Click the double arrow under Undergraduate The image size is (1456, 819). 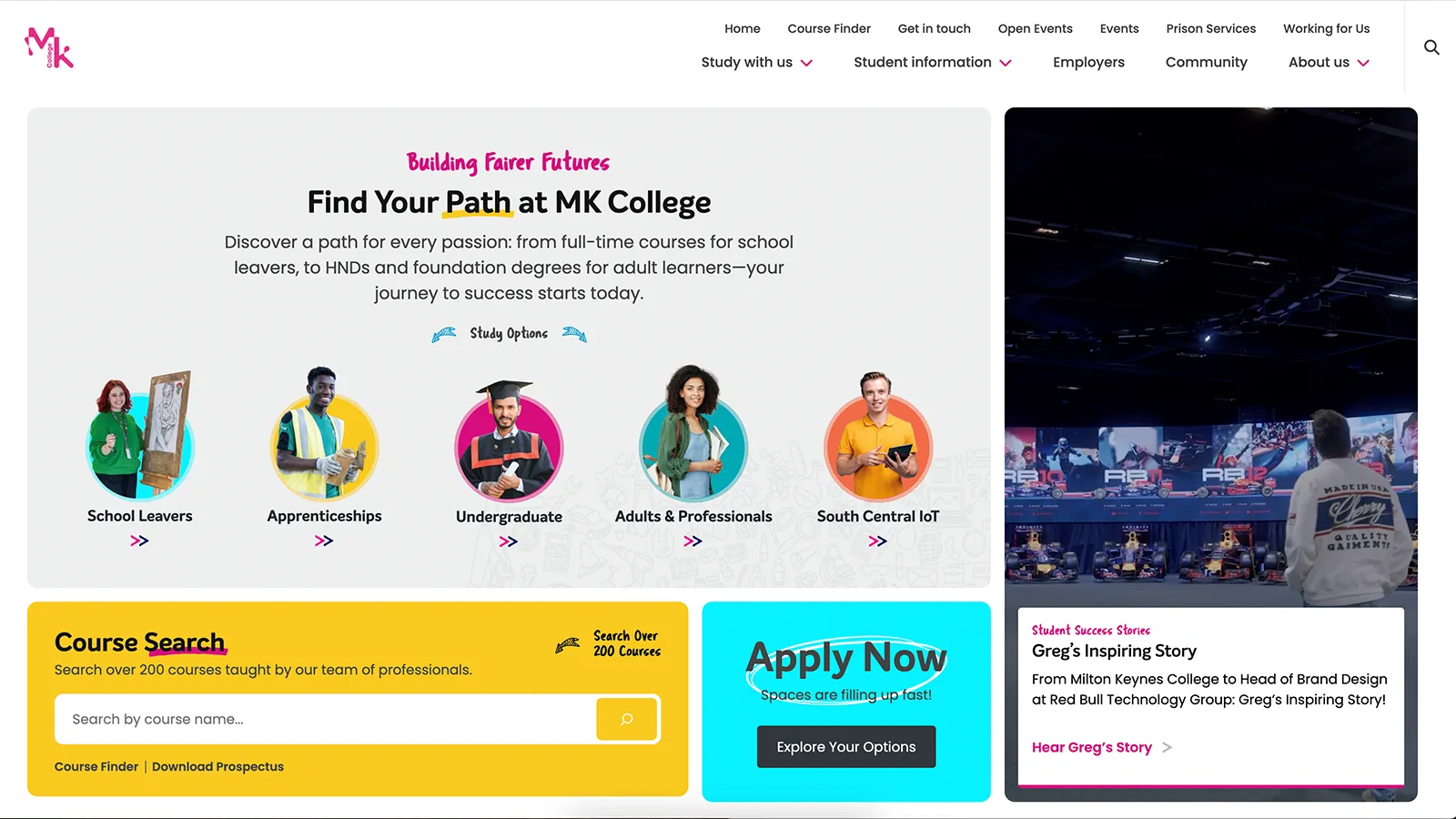coord(509,541)
